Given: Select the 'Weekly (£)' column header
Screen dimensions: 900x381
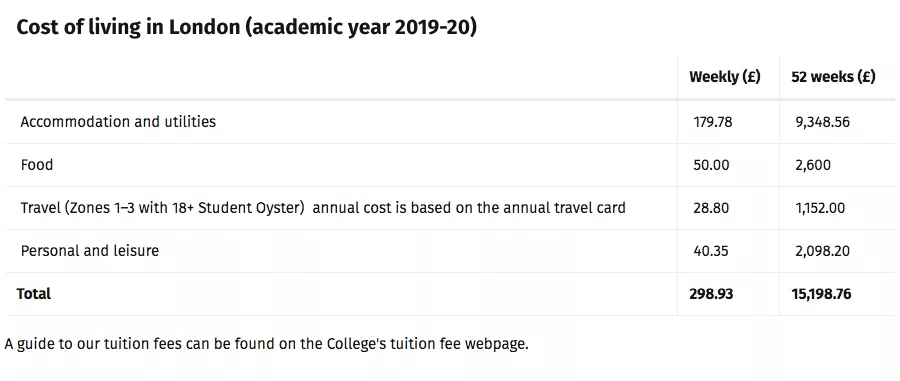Looking at the screenshot, I should click(724, 77).
